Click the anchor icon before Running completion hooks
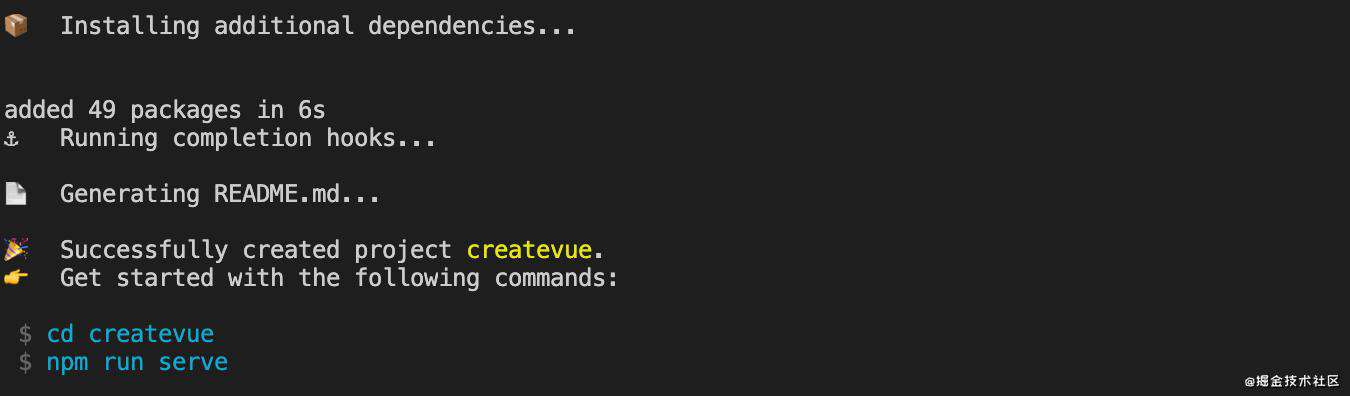The image size is (1350, 396). (12, 138)
